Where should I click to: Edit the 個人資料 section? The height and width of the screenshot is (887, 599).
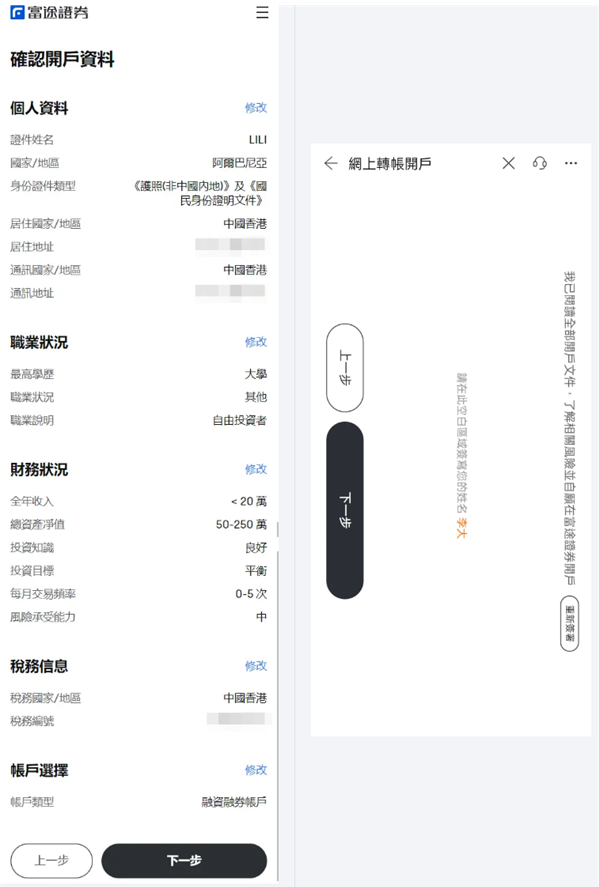click(x=256, y=107)
